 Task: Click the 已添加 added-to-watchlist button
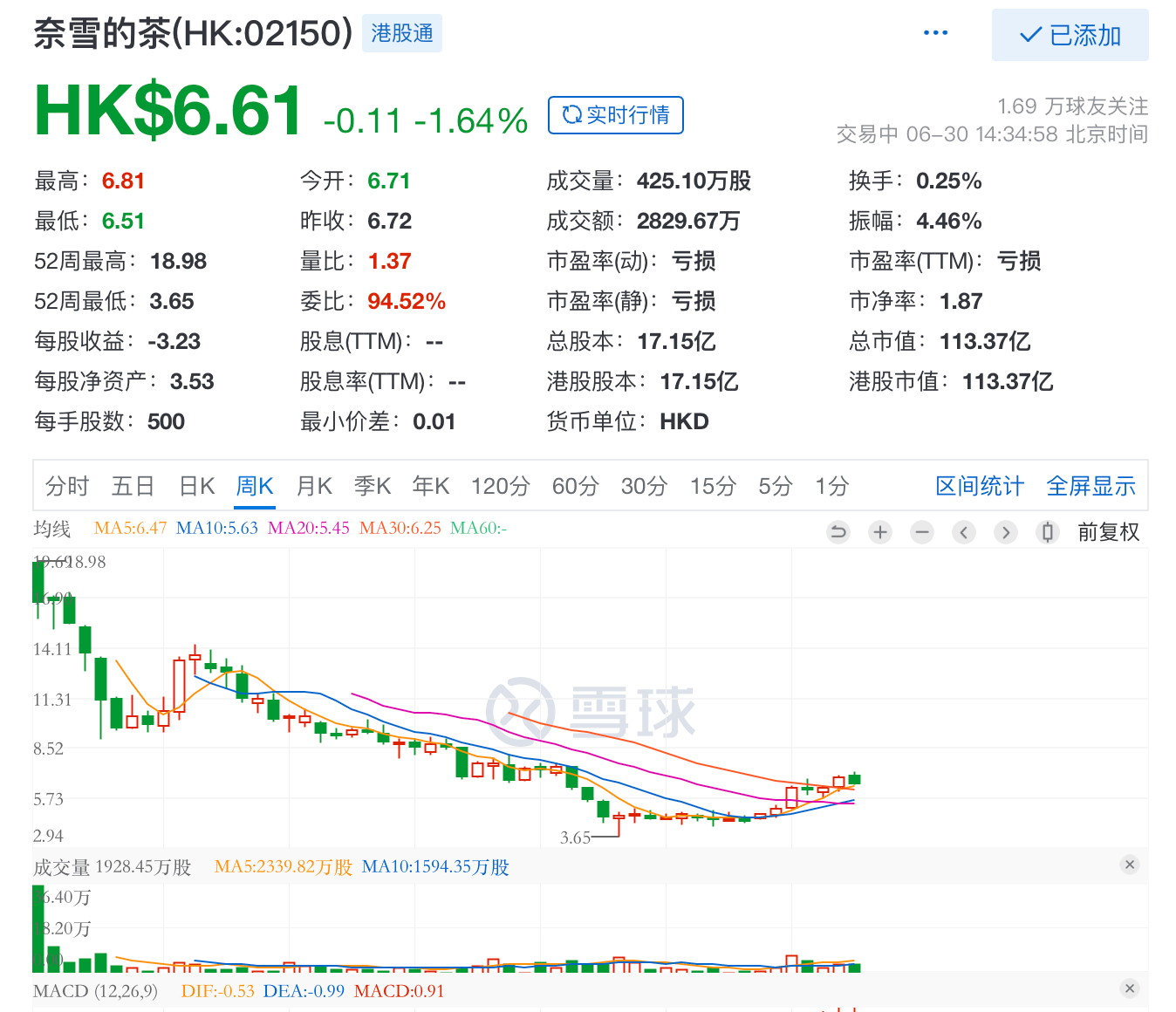(x=1070, y=35)
